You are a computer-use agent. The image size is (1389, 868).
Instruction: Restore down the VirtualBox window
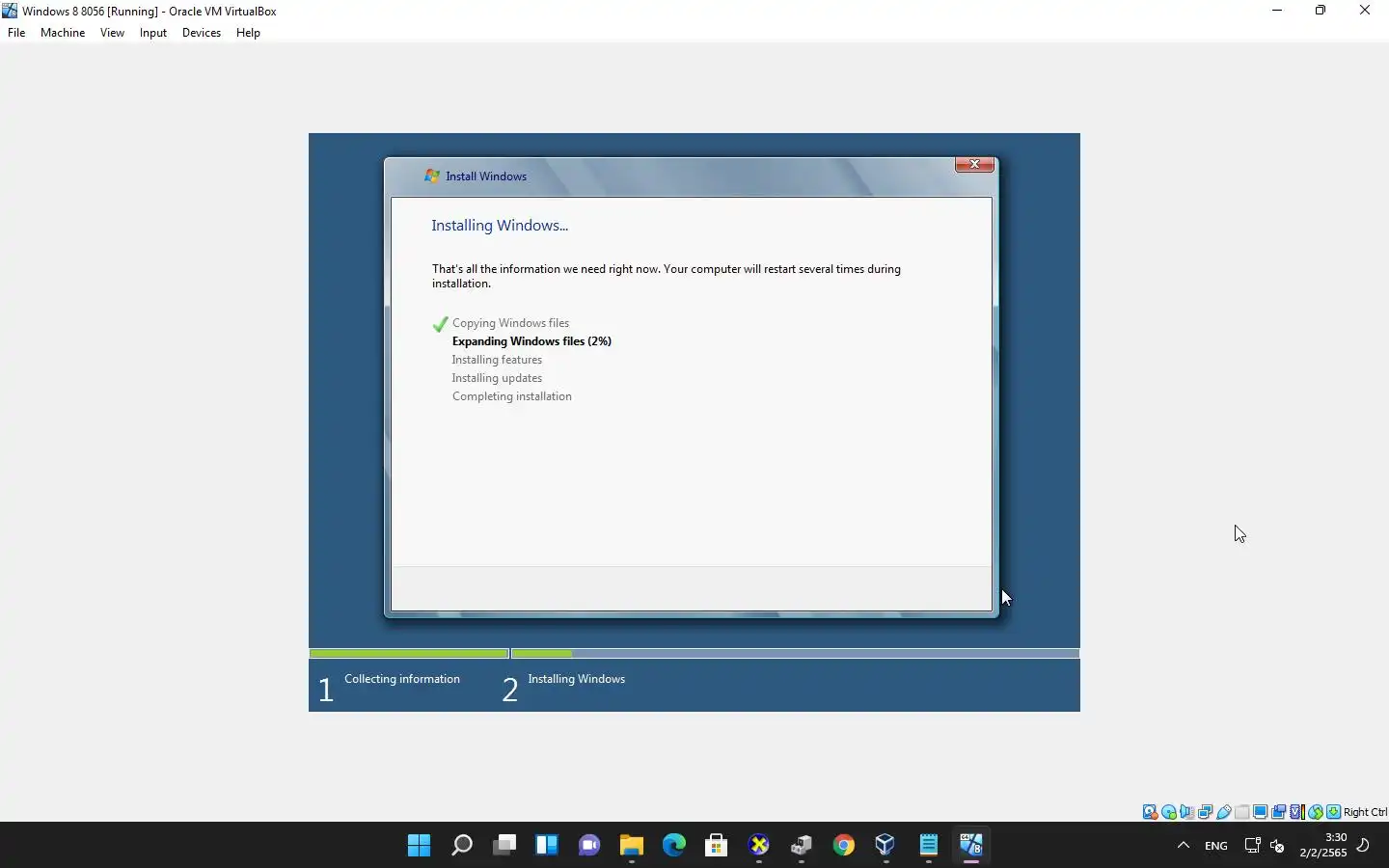[1321, 11]
